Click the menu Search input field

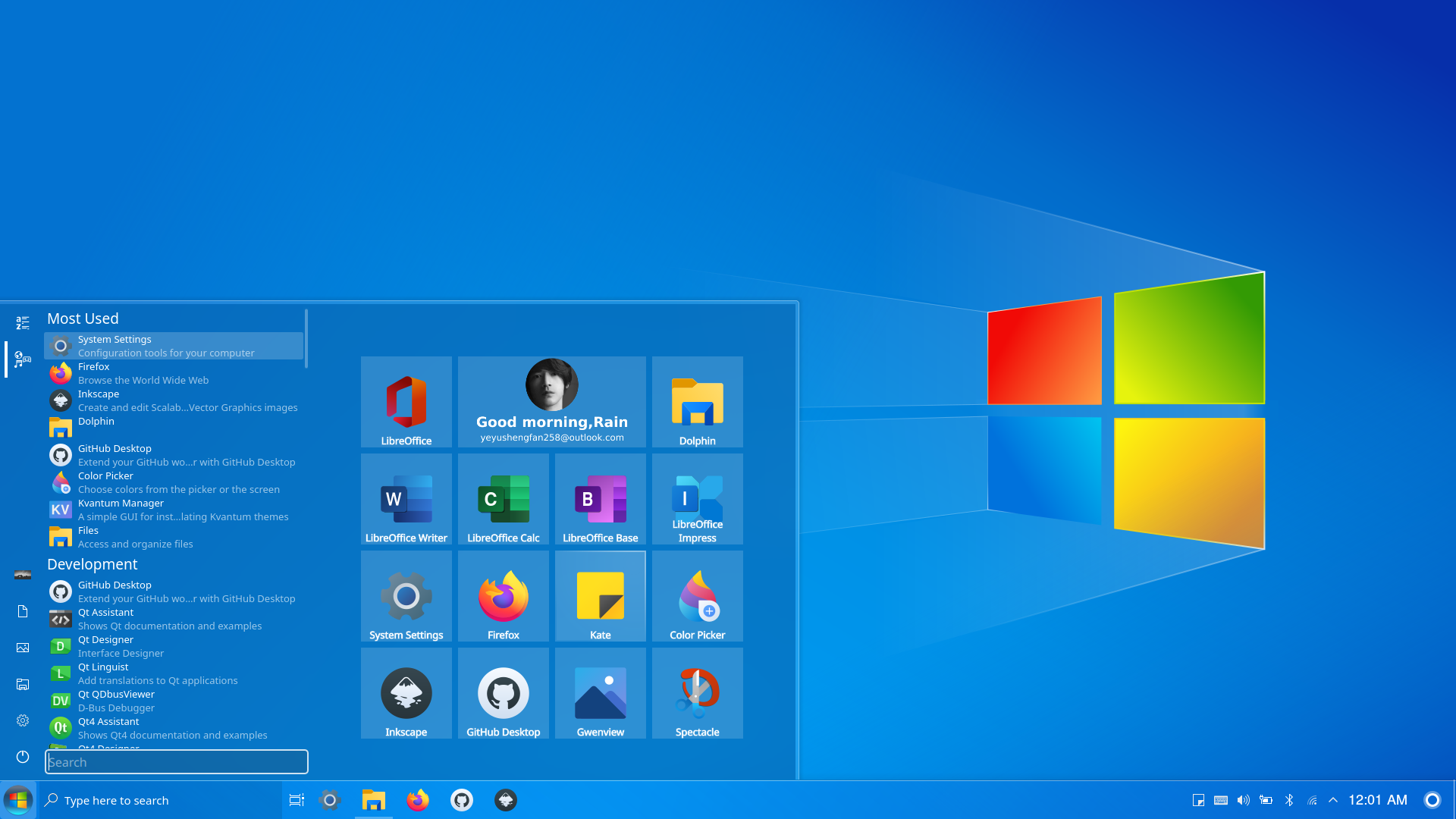(177, 762)
